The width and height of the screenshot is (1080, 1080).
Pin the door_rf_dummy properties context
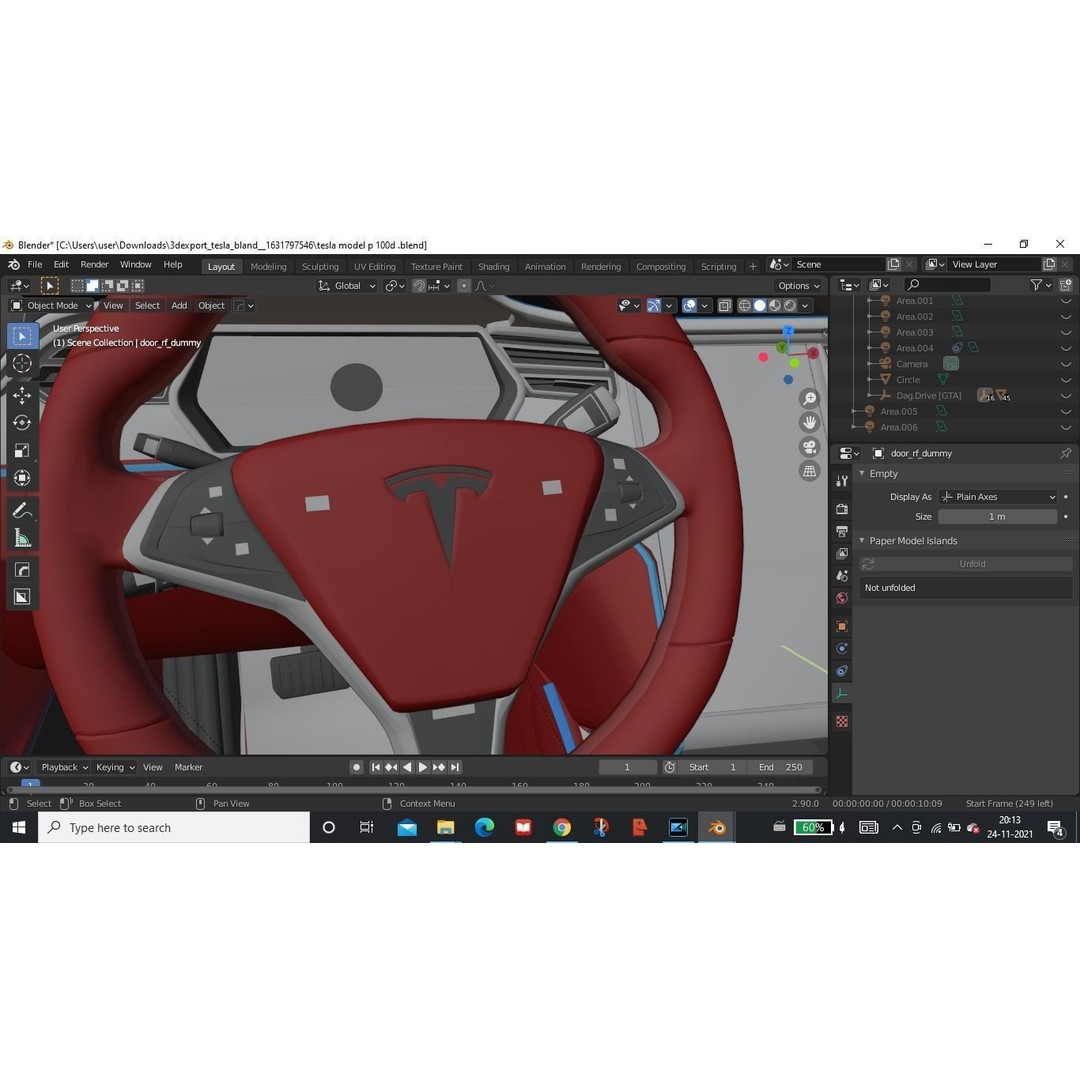1065,453
